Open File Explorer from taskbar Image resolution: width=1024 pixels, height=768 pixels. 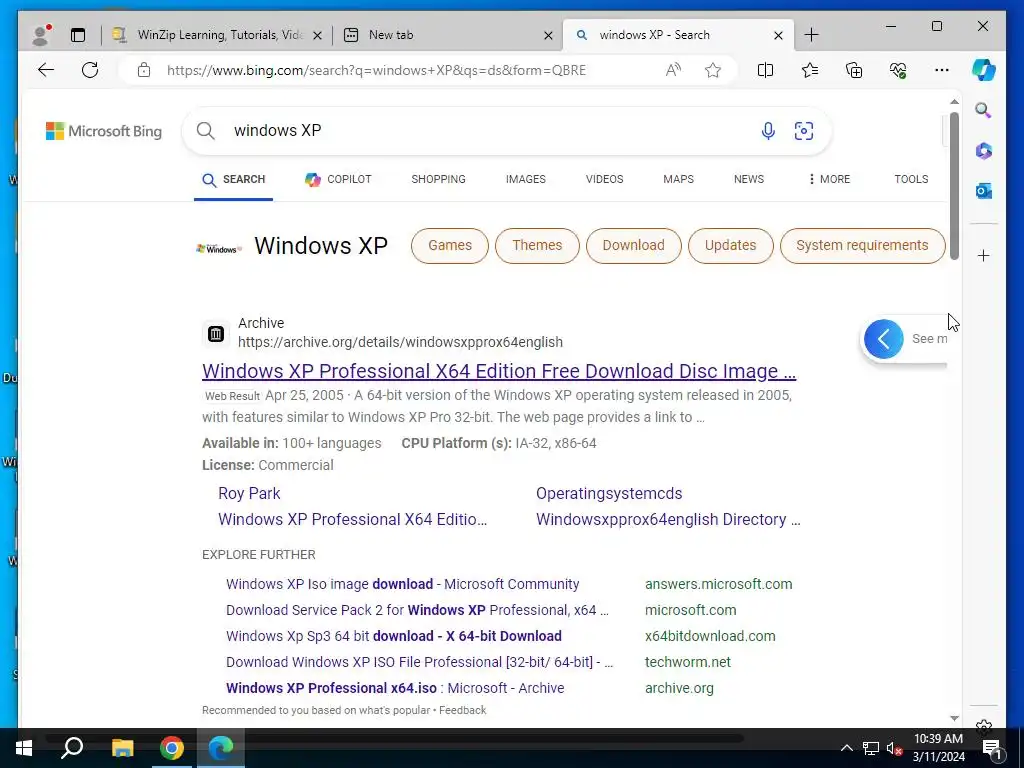(122, 748)
